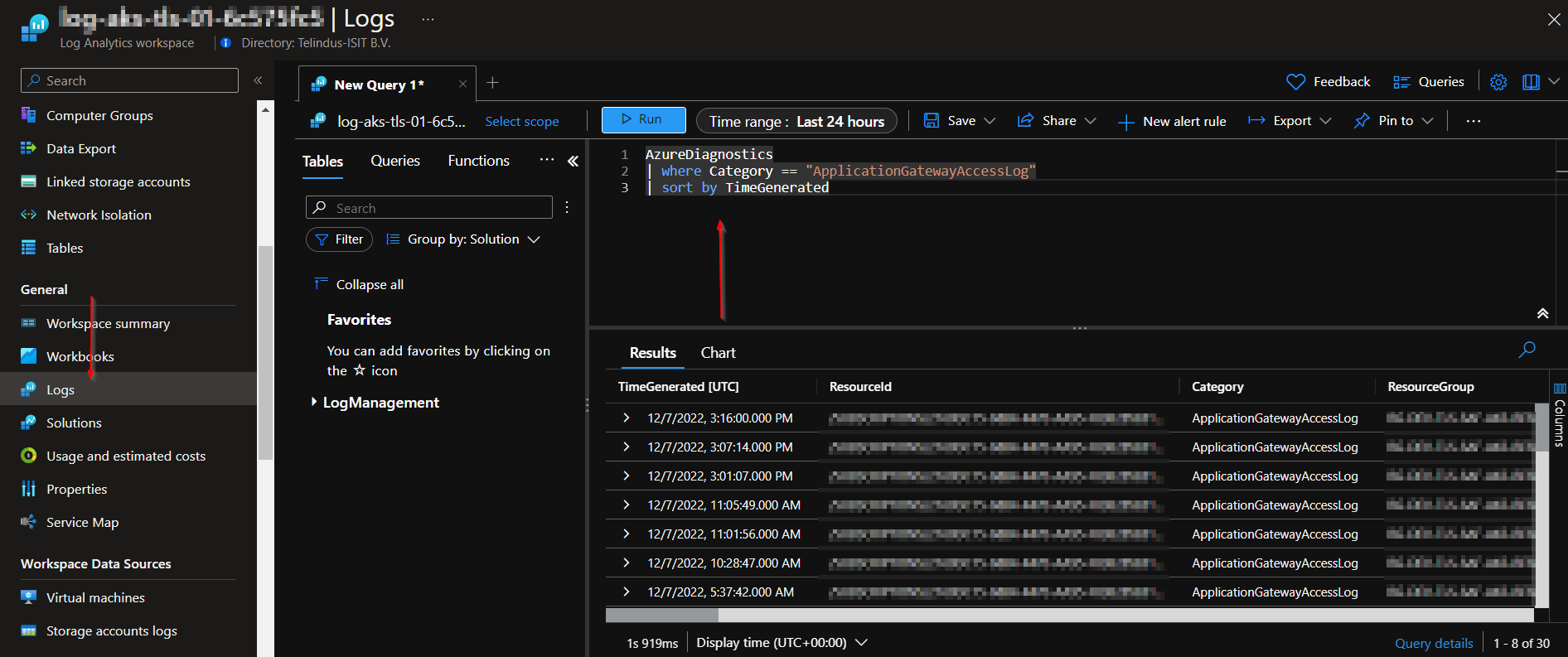Switch to Functions tab
Screen dimensions: 1568x657
tap(478, 161)
